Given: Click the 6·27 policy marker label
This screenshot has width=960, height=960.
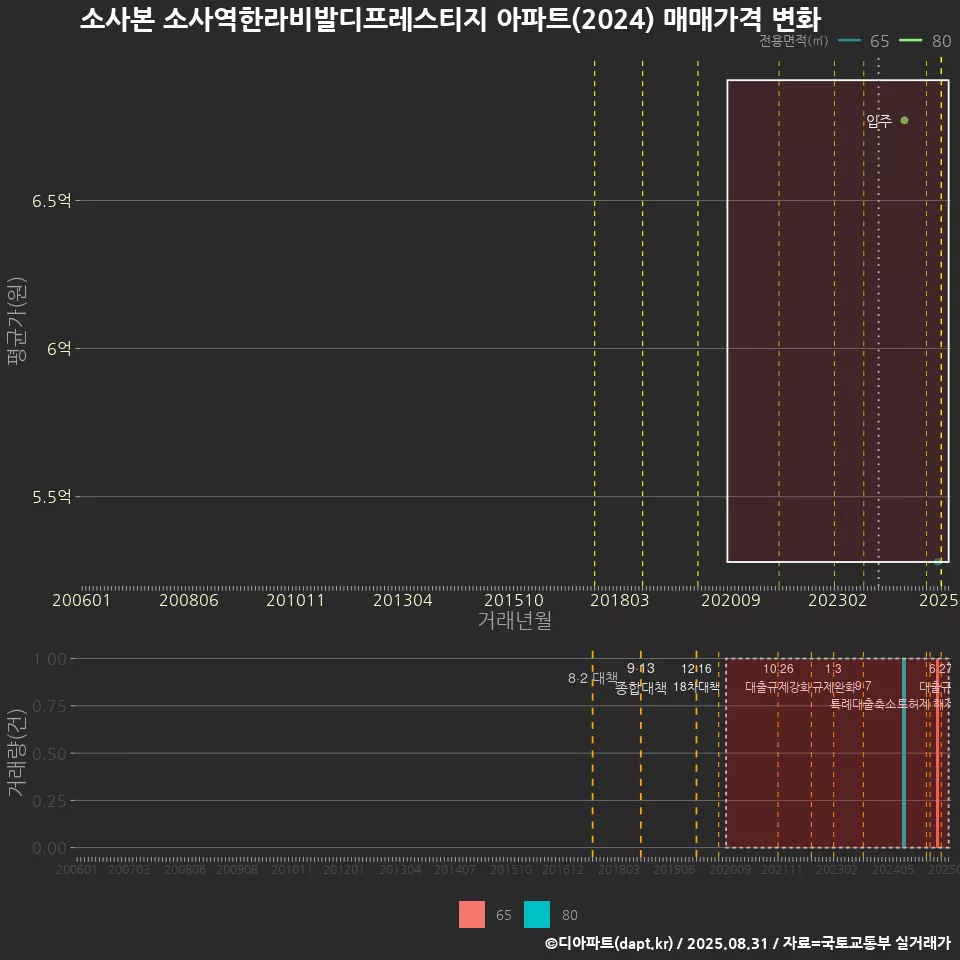Looking at the screenshot, I should (940, 669).
